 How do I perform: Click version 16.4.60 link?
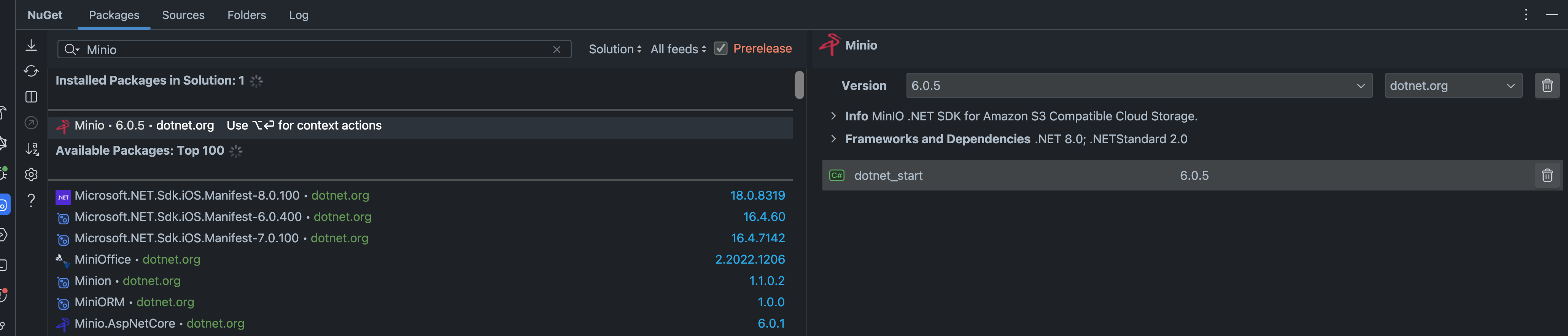(764, 217)
